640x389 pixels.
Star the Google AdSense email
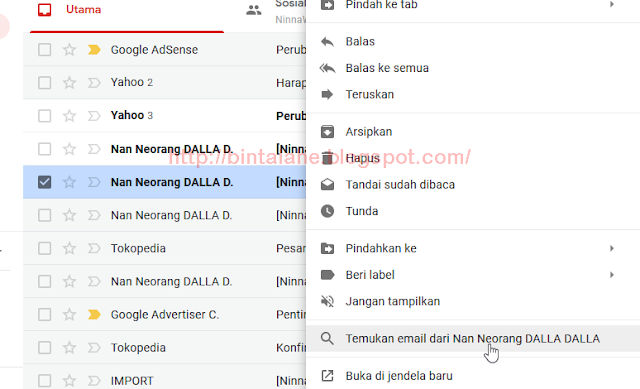(69, 50)
